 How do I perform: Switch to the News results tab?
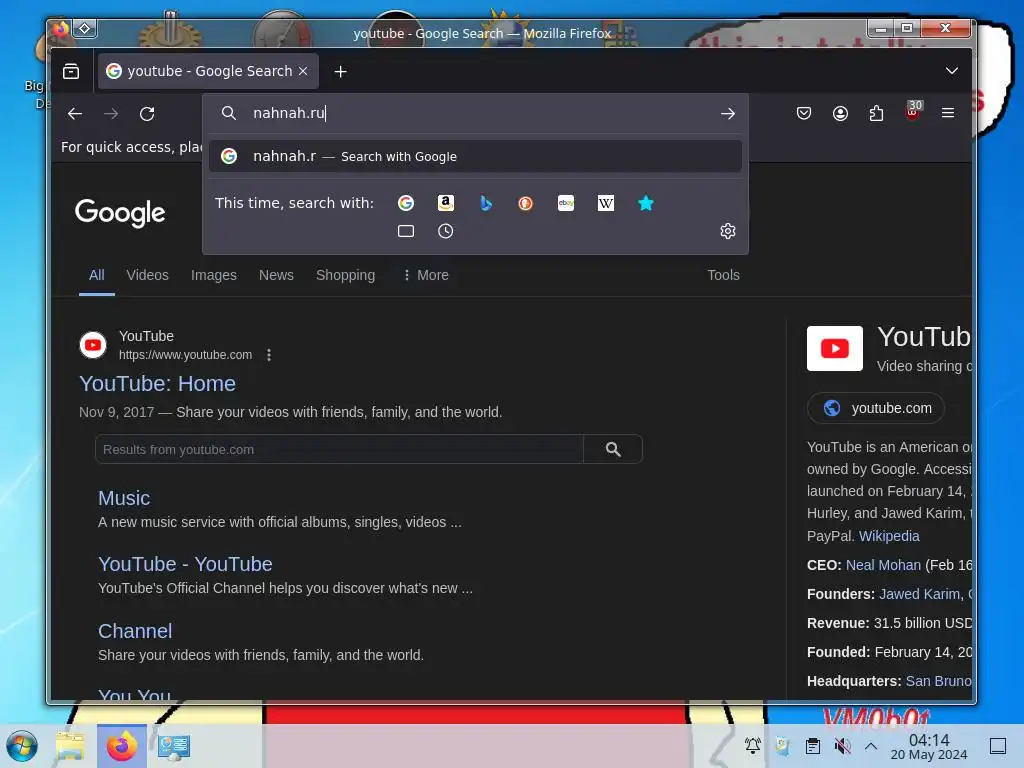(x=276, y=275)
